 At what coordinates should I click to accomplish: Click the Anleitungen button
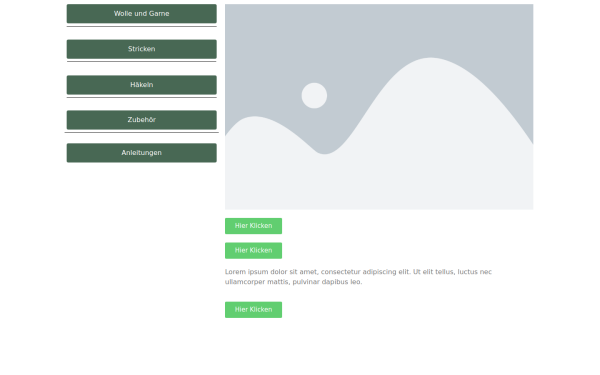[142, 153]
